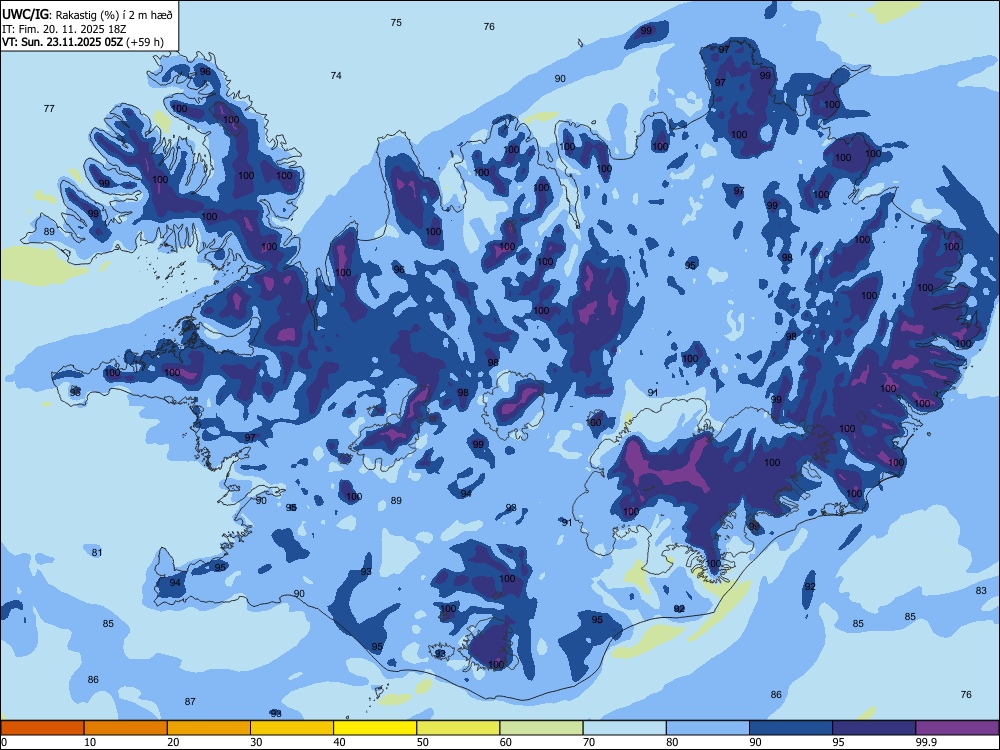Click the legend tick label '99.9'
The image size is (1000, 750).
pos(926,742)
